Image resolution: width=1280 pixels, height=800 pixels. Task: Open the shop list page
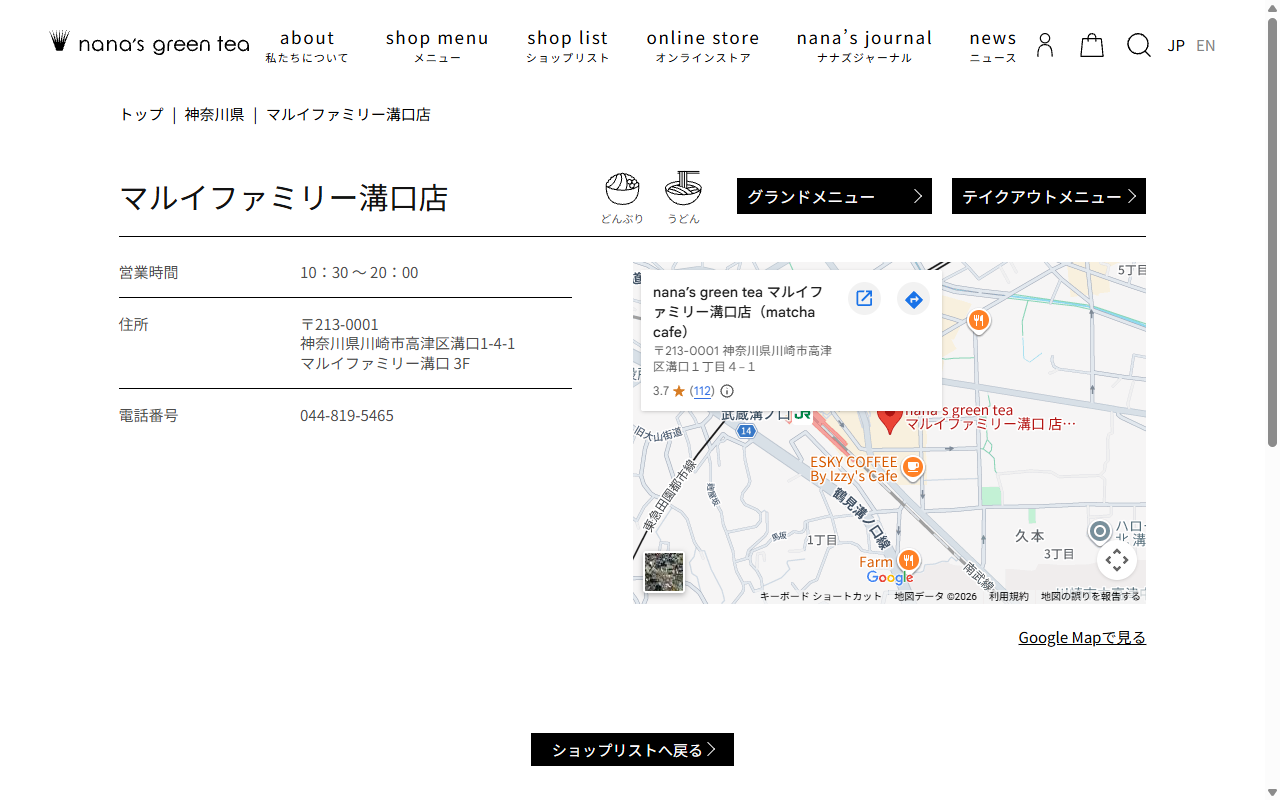[568, 46]
